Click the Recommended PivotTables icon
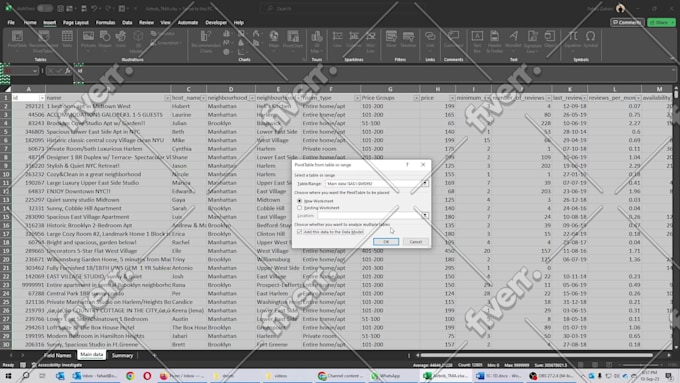This screenshot has height=383, width=680. pos(43,40)
